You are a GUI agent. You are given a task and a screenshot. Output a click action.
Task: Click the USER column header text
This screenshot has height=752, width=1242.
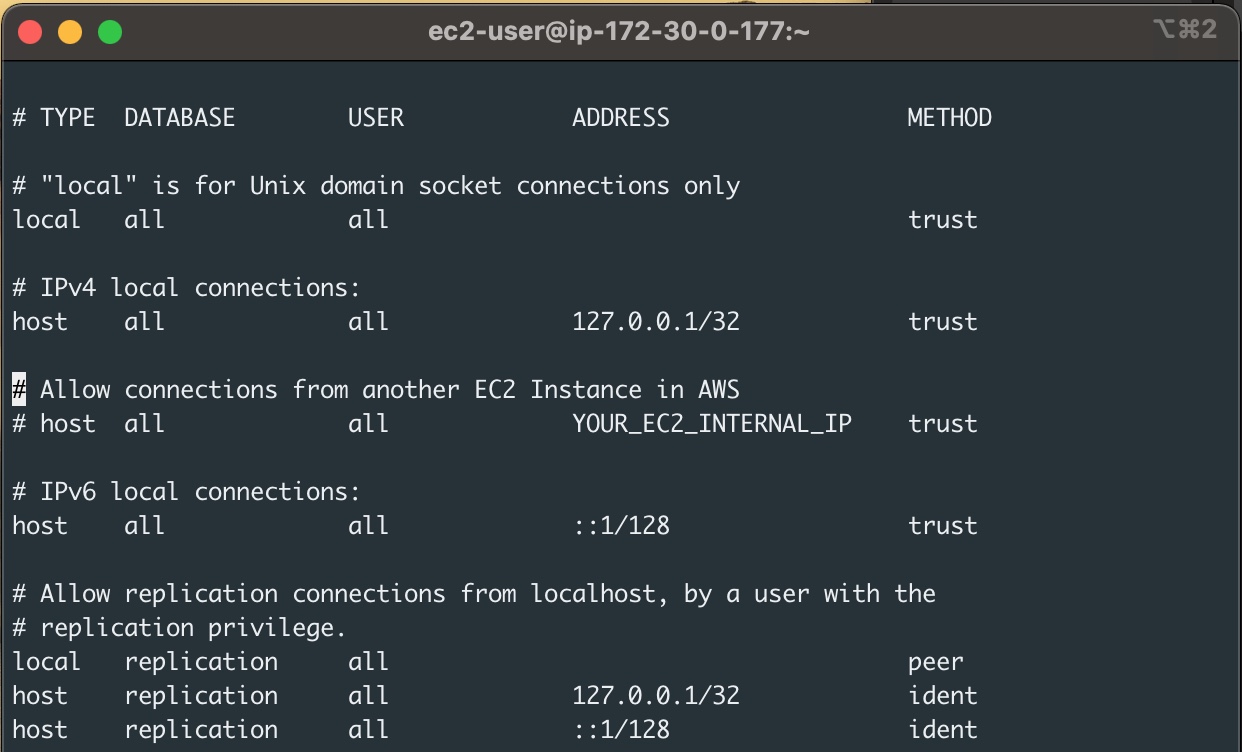tap(375, 118)
